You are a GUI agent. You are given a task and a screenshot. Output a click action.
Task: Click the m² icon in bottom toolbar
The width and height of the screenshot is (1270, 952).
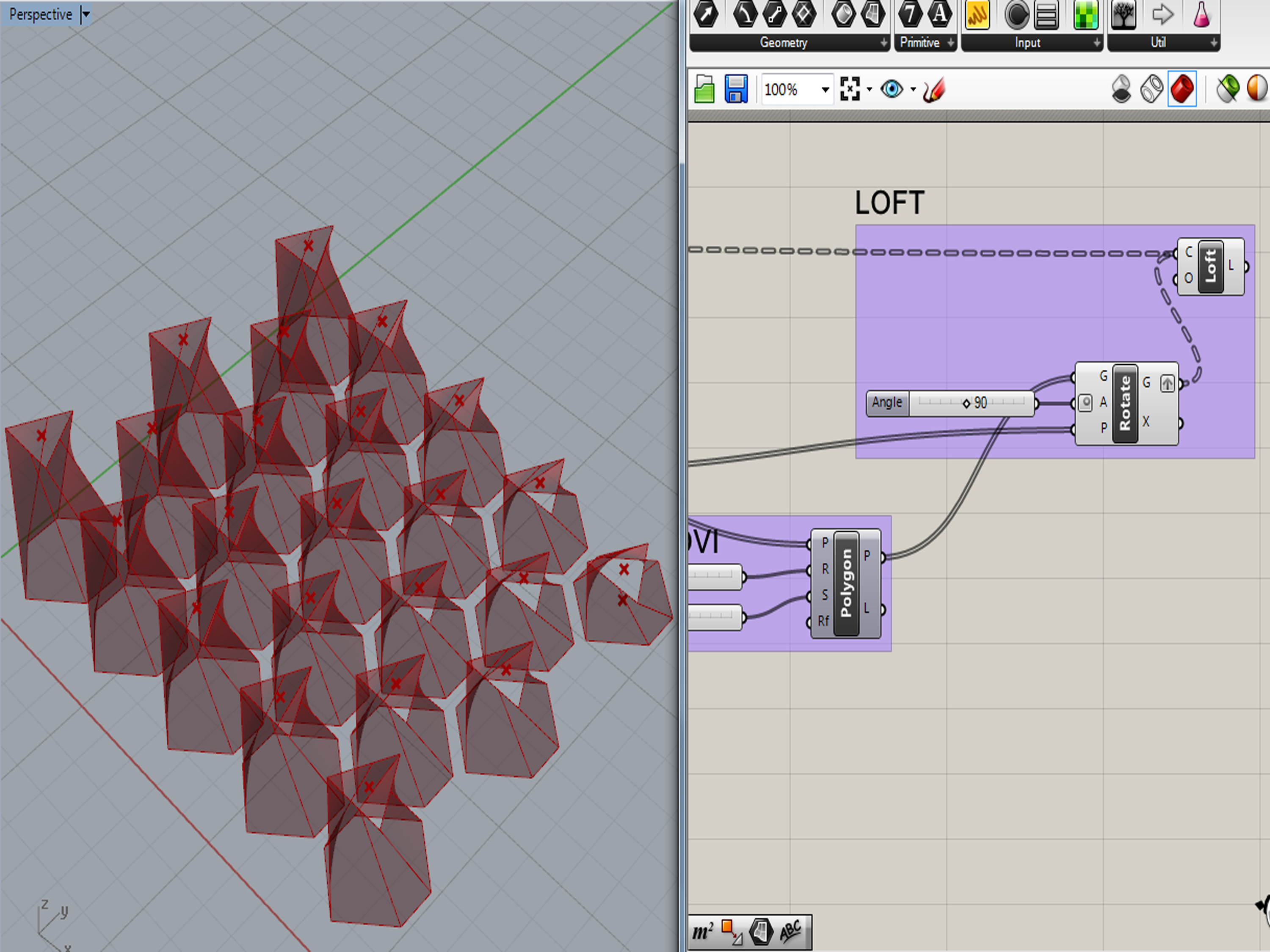click(703, 931)
